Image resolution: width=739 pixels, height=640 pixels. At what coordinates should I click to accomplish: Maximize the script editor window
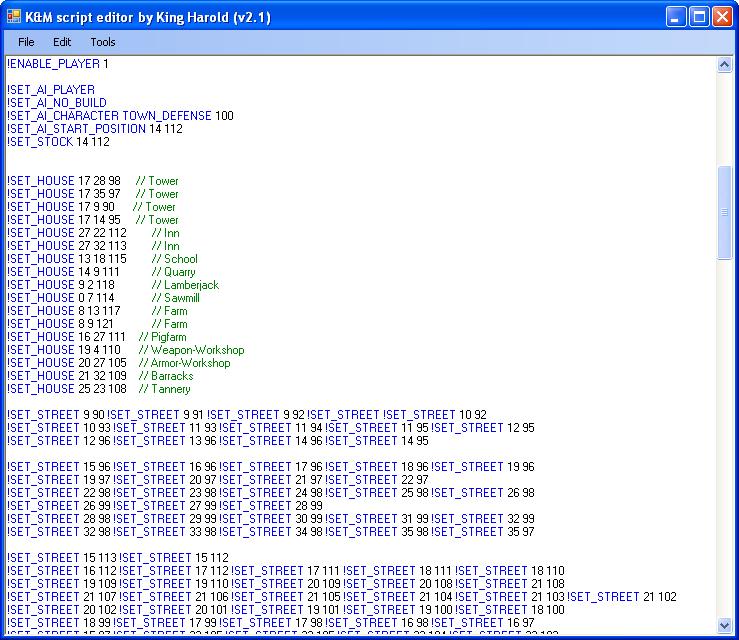coord(699,17)
